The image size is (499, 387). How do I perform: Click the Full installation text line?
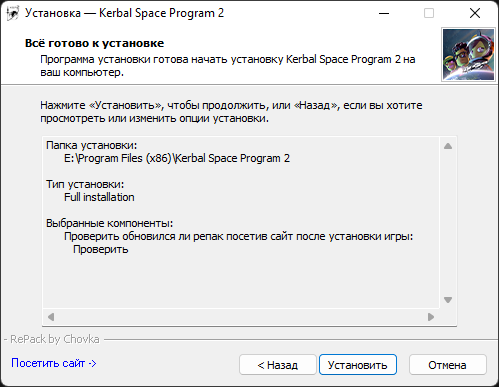(99, 197)
